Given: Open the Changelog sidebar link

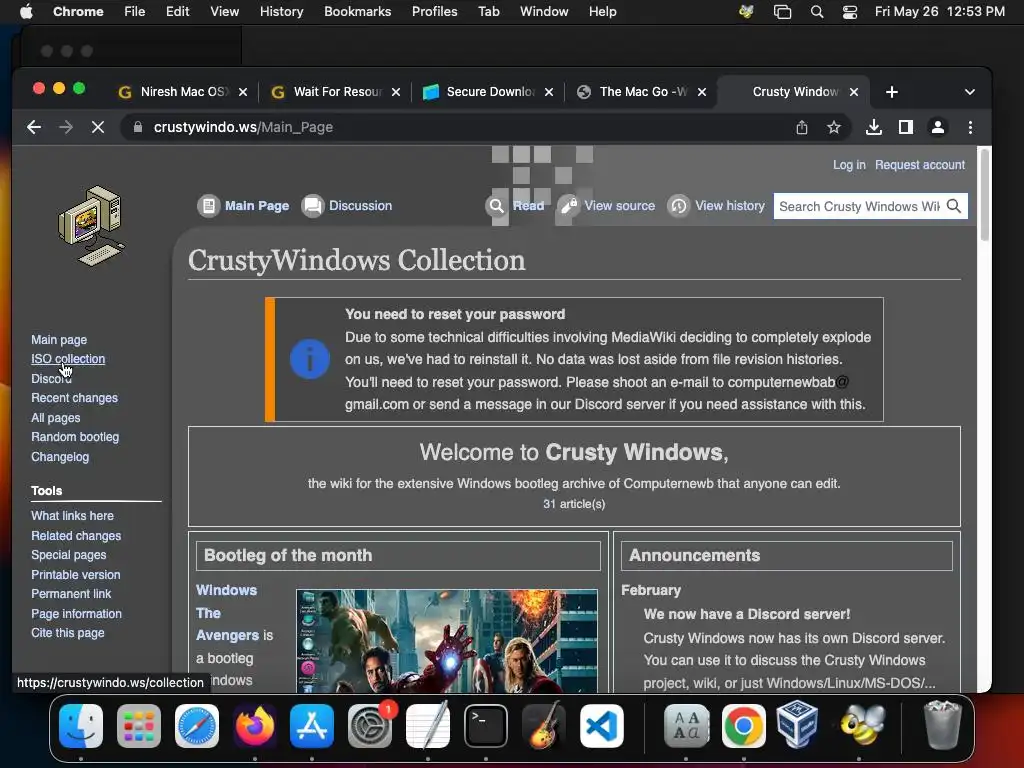Looking at the screenshot, I should click(x=60, y=457).
